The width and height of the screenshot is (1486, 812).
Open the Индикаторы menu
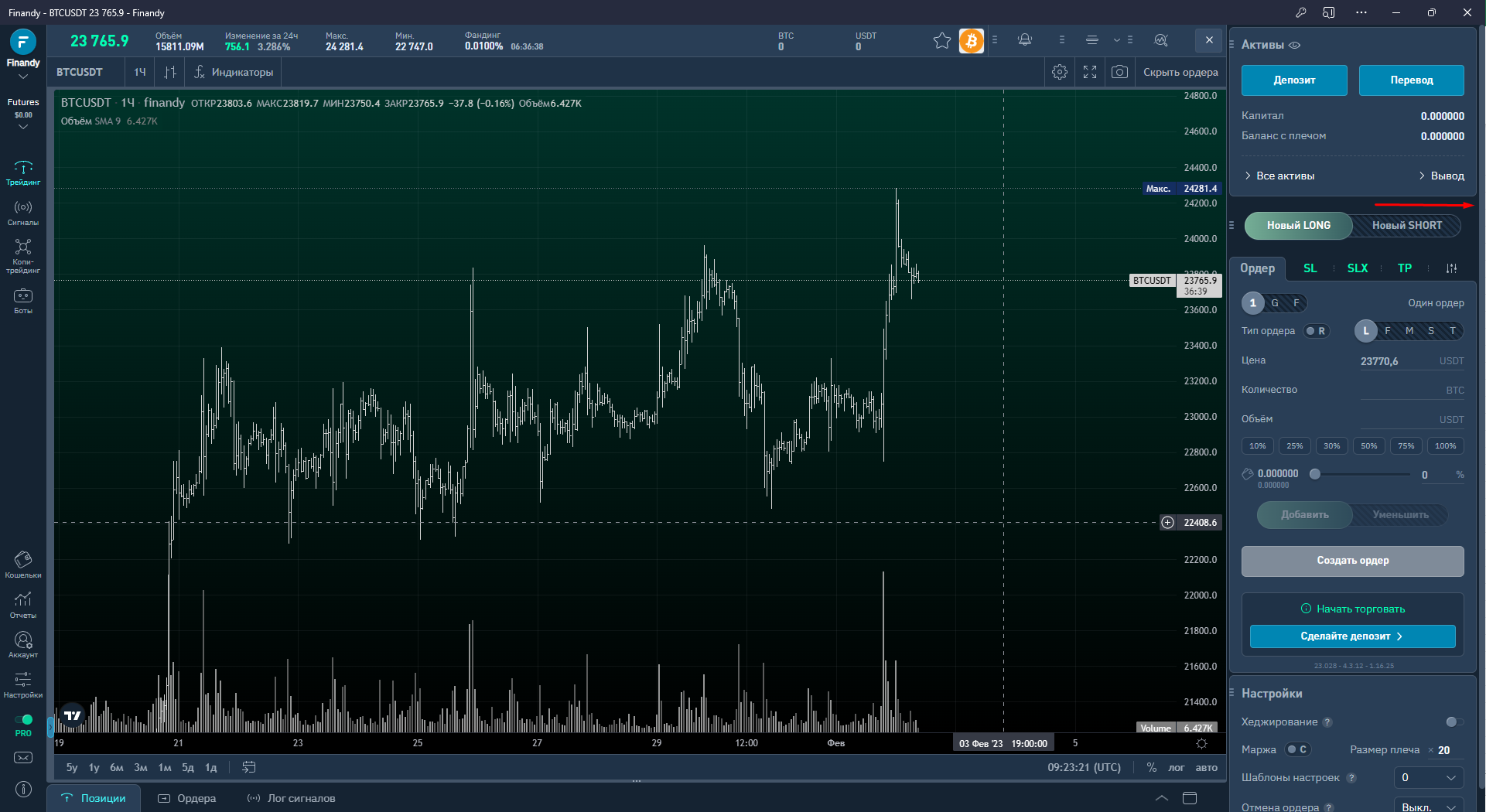(x=234, y=72)
